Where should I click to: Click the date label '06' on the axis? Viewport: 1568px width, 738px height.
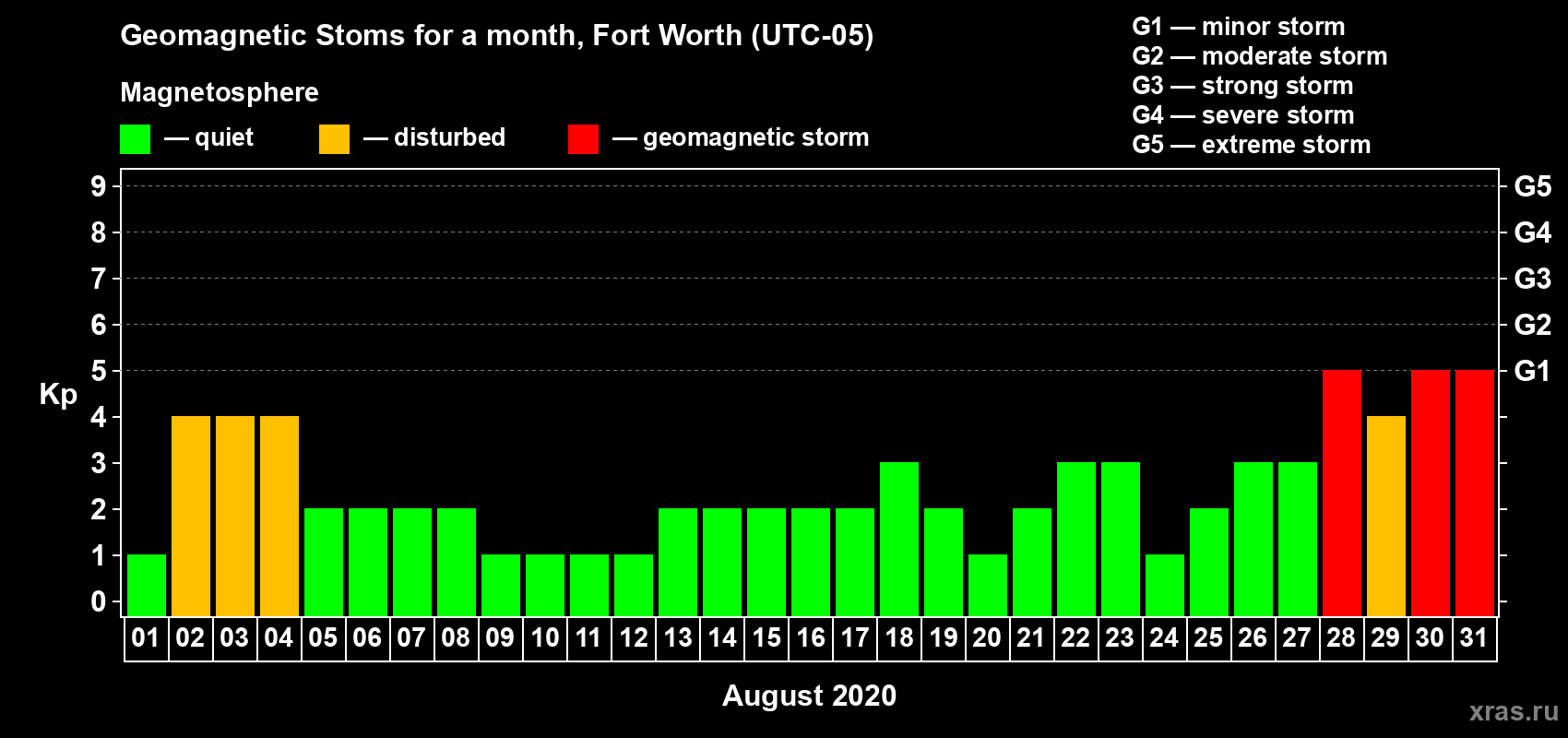pyautogui.click(x=367, y=638)
